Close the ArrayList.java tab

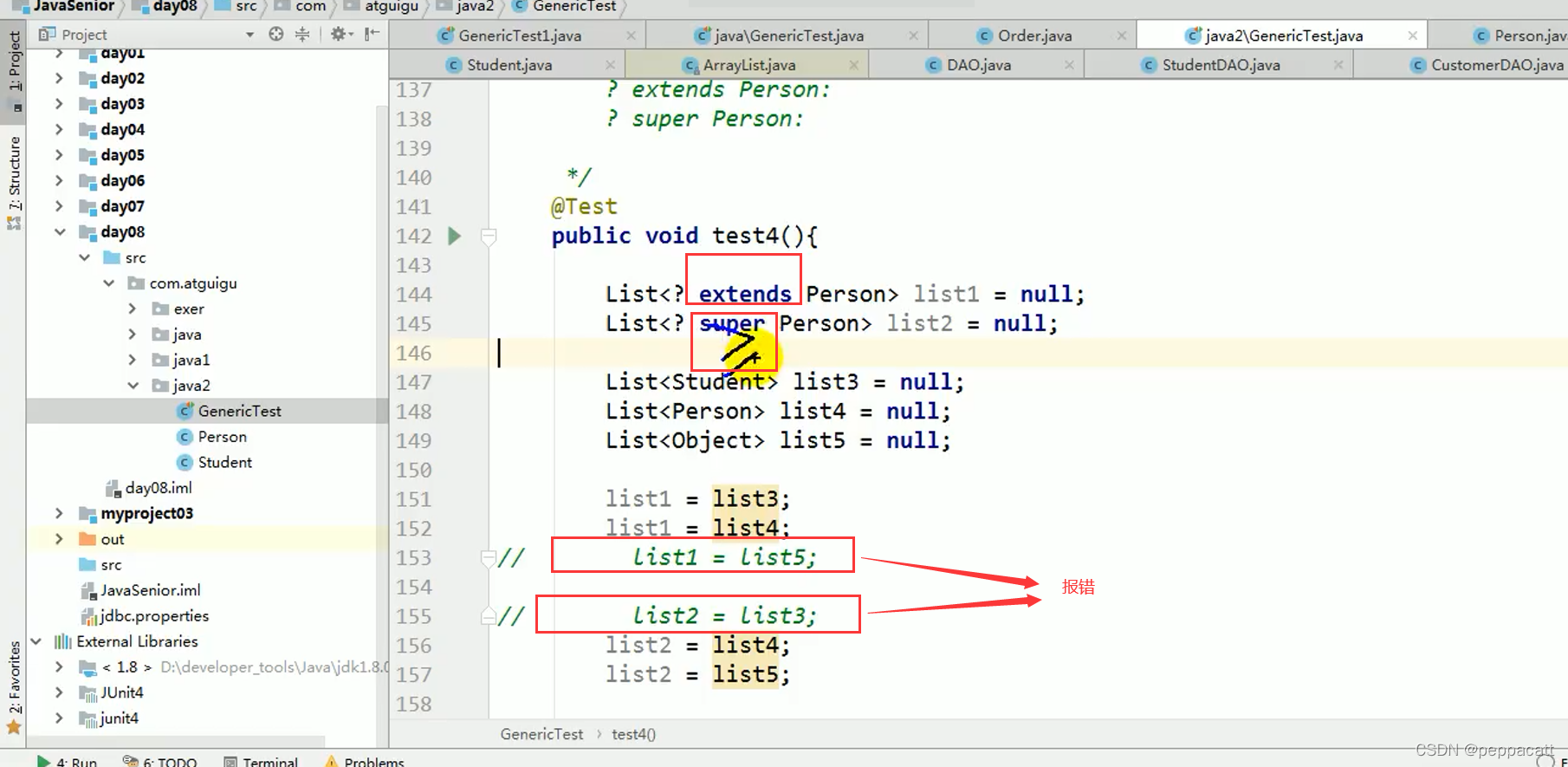[853, 65]
